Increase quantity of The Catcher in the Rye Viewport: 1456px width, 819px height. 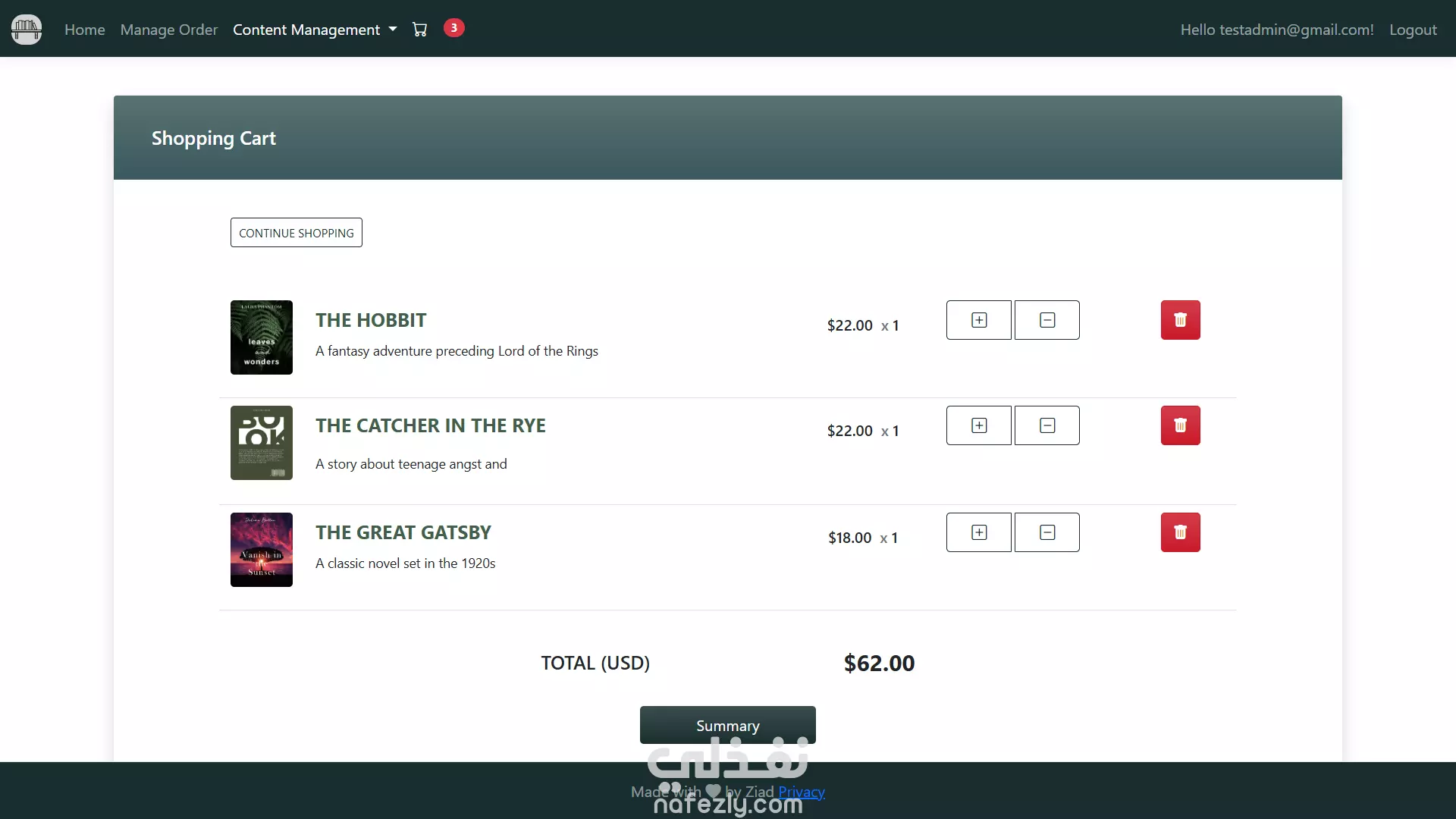[978, 425]
